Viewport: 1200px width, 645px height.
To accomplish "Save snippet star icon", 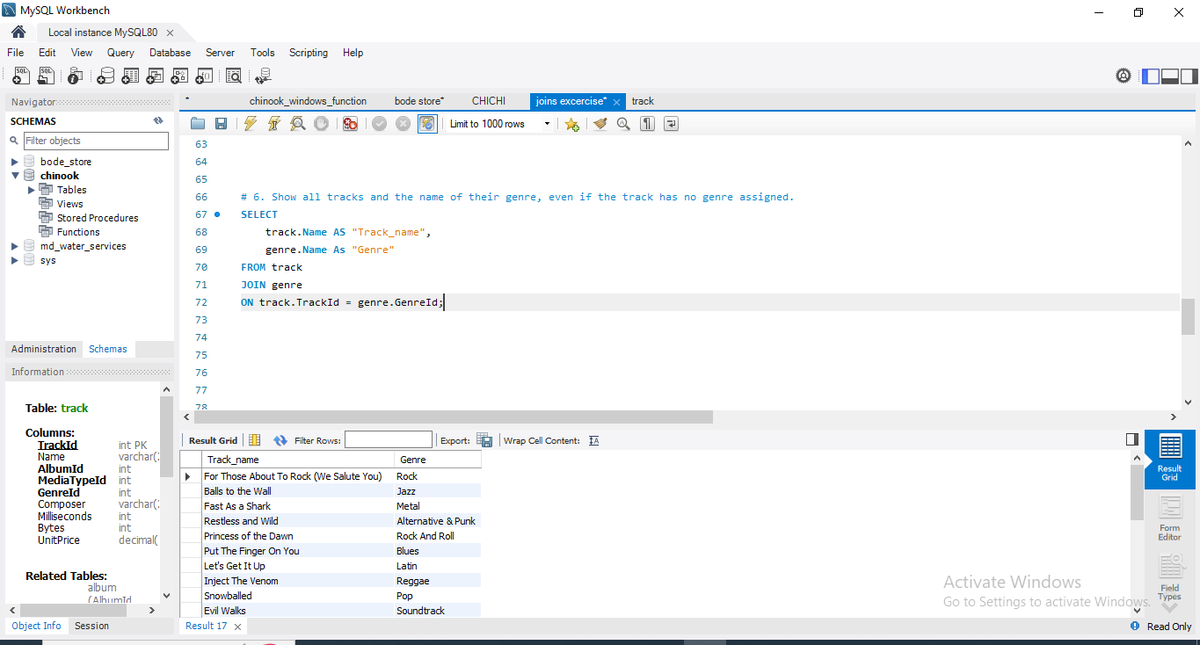I will [571, 124].
